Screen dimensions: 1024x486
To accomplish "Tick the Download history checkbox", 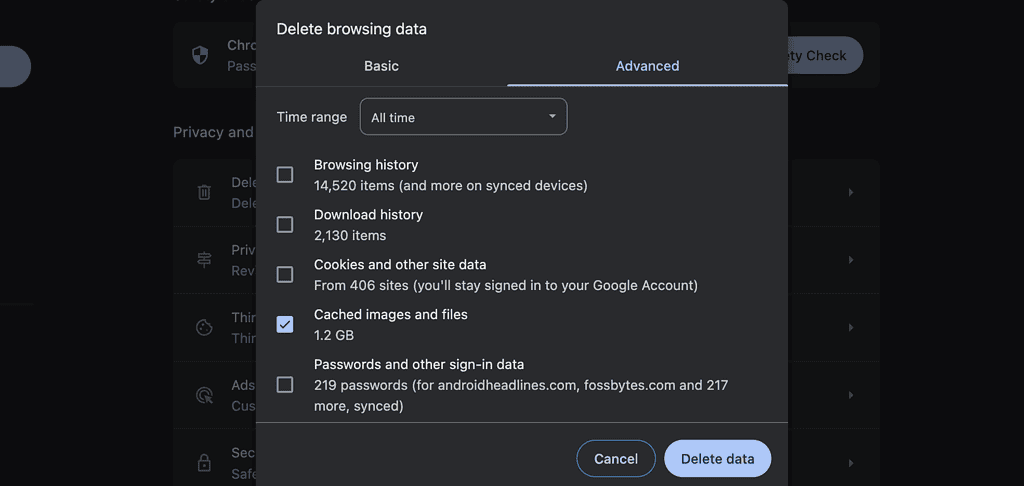I will (x=285, y=225).
